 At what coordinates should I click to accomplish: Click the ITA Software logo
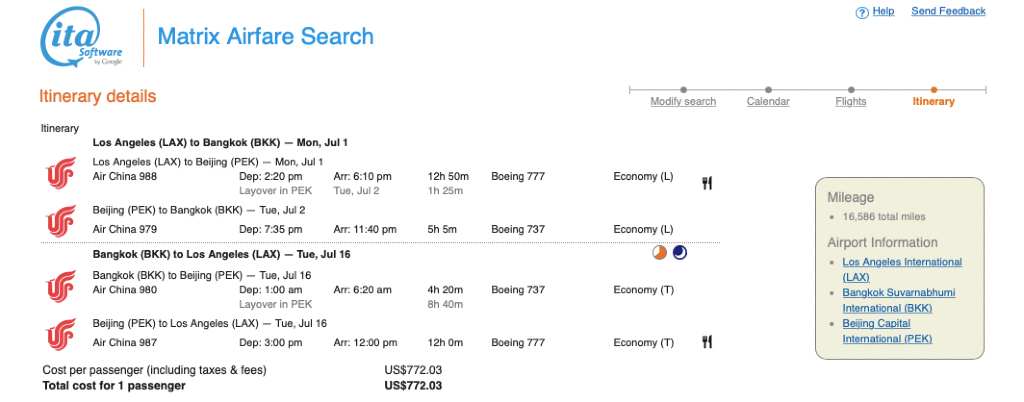point(81,37)
